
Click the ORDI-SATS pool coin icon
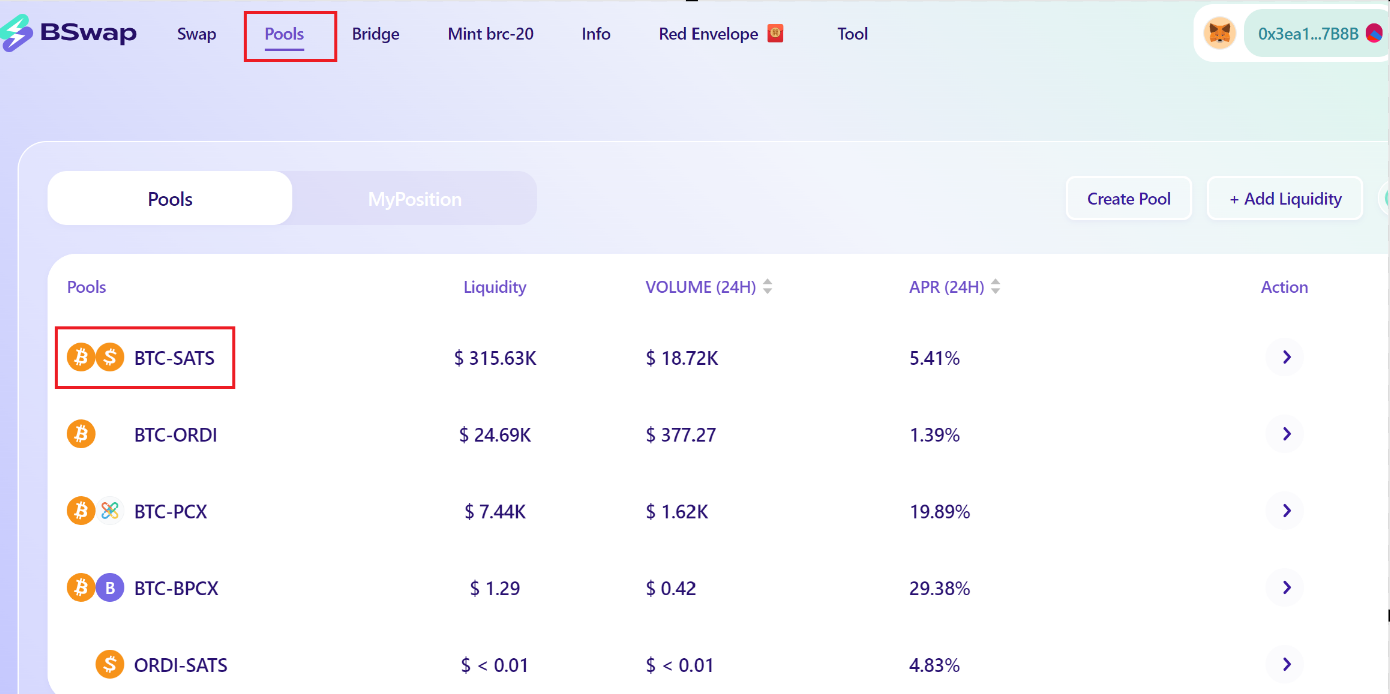[x=109, y=665]
